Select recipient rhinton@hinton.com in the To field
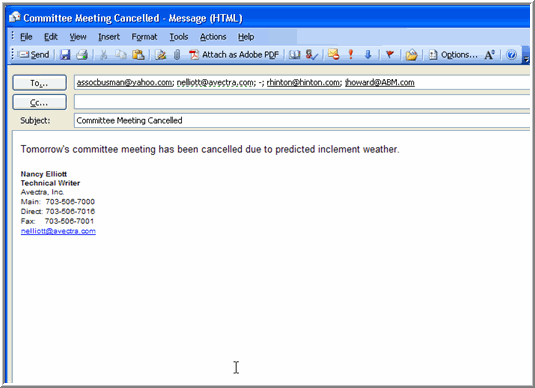 pos(303,83)
